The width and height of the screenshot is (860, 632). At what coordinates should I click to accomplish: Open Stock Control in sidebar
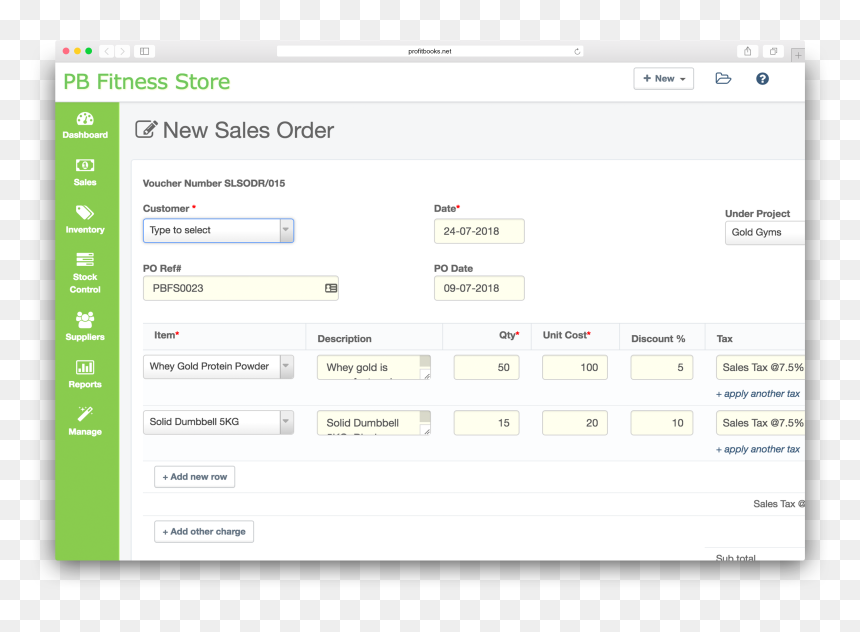(85, 273)
